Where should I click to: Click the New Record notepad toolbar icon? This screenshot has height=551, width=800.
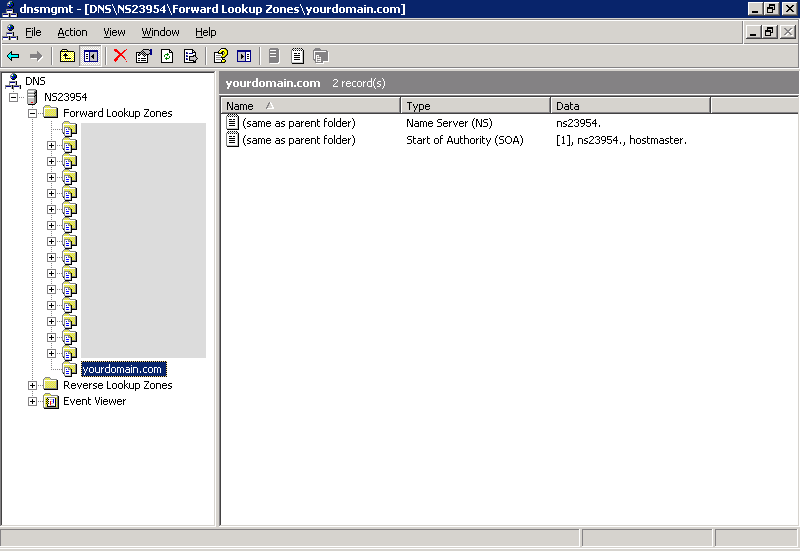(x=297, y=56)
